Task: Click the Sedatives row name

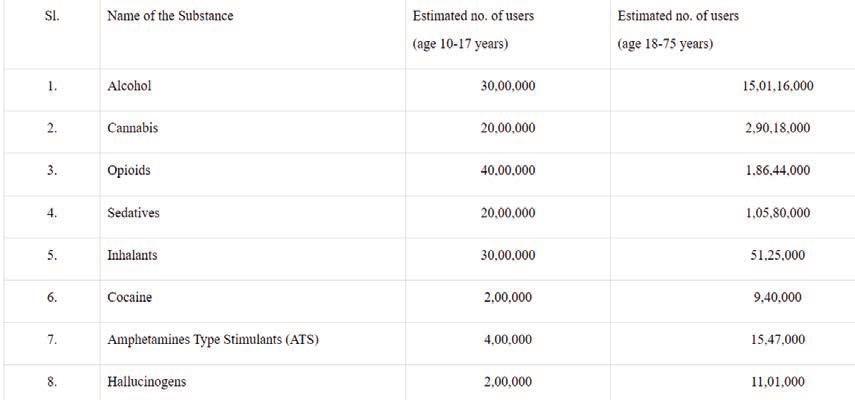Action: point(134,213)
